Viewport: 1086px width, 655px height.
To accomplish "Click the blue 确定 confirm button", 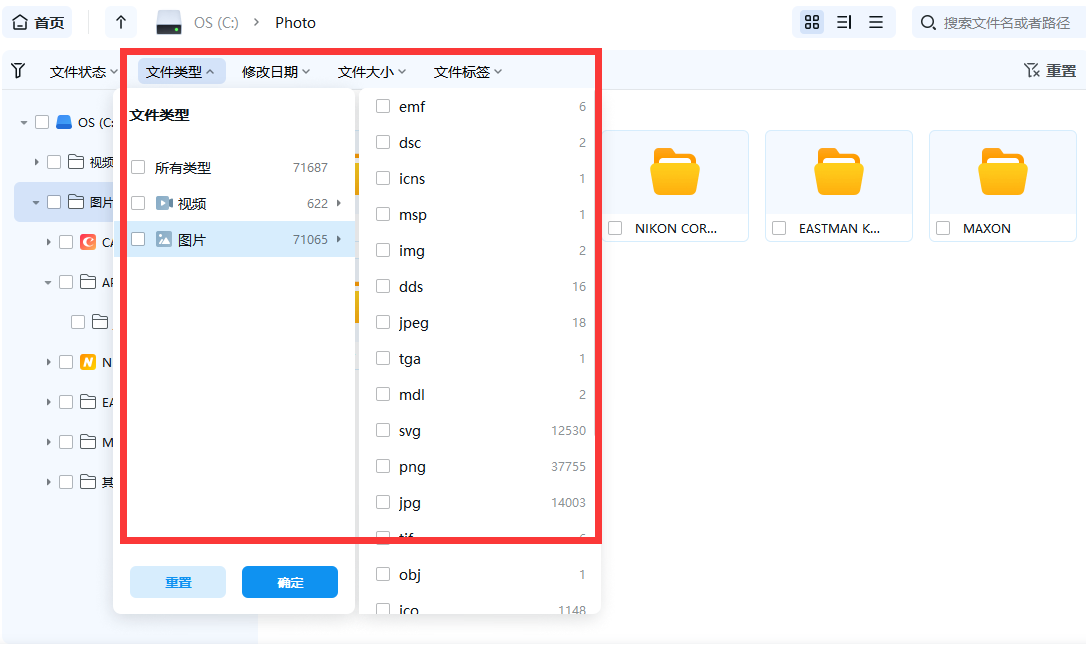I will (x=290, y=582).
